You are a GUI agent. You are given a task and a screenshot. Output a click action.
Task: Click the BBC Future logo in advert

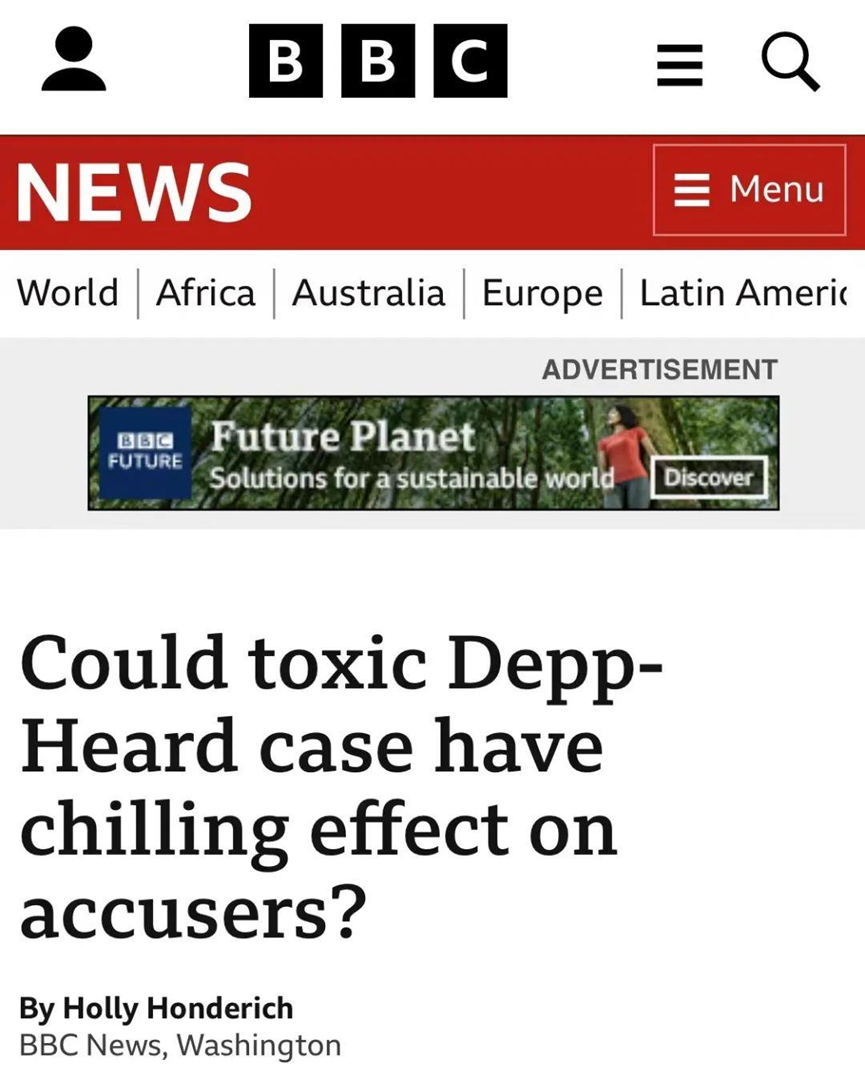tap(145, 452)
